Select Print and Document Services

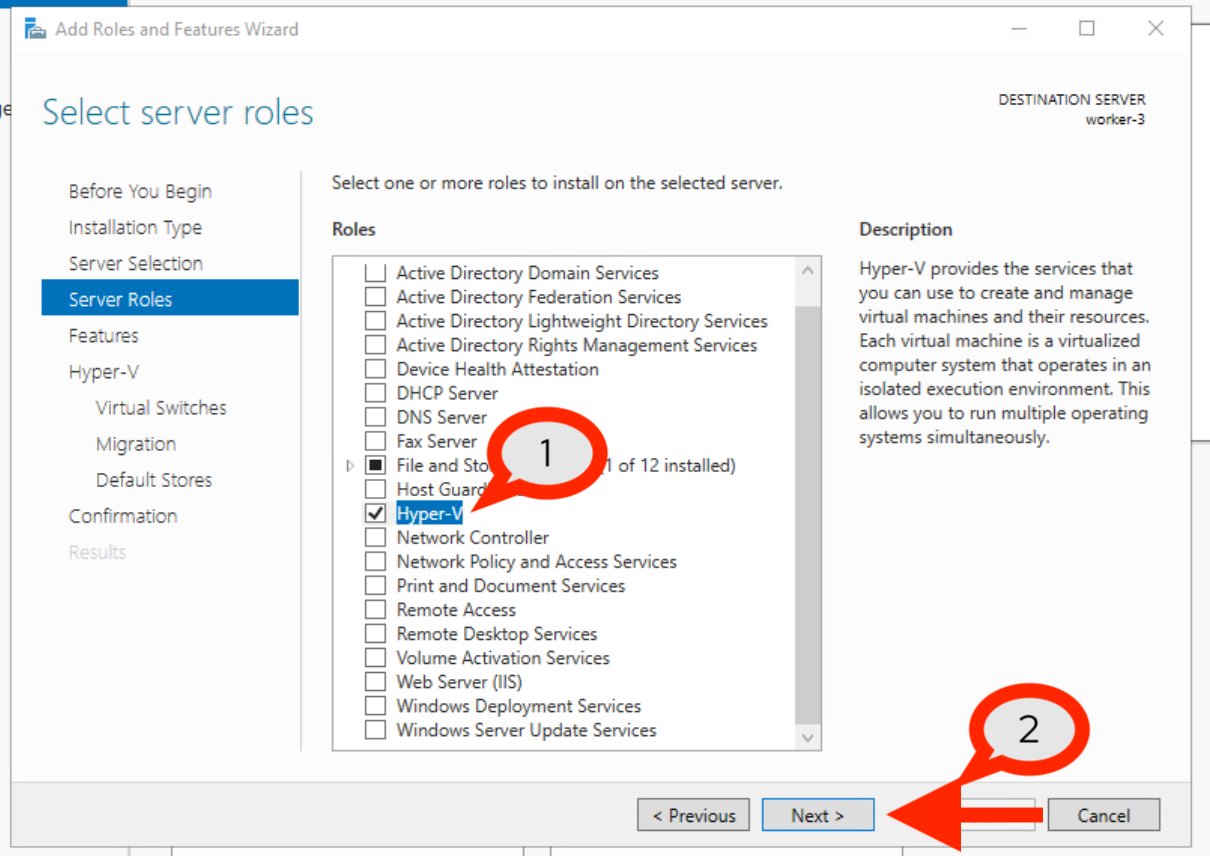[x=377, y=585]
